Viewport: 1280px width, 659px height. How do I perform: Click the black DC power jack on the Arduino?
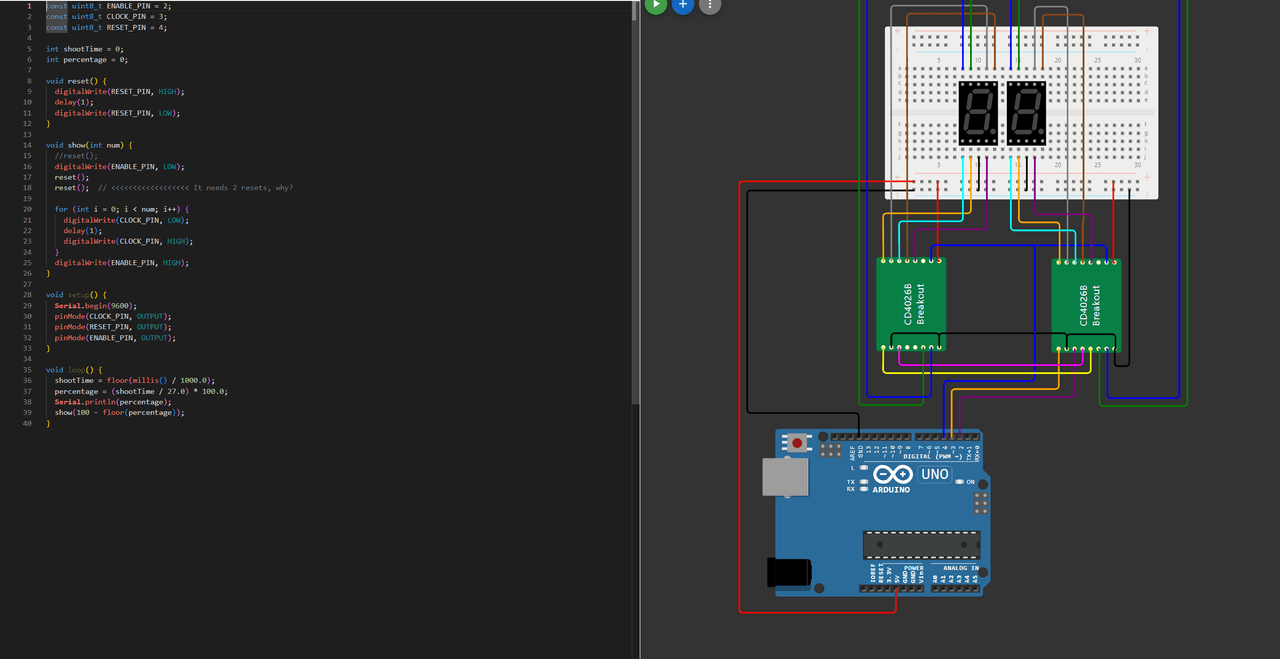(788, 572)
